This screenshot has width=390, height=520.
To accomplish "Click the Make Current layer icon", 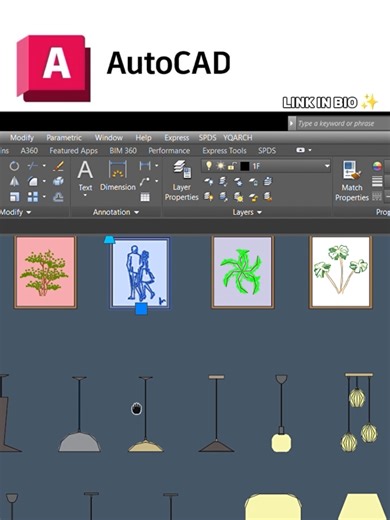I will click(x=268, y=182).
